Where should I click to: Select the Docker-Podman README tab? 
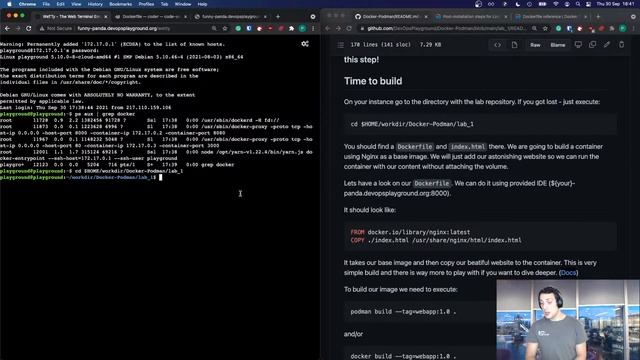click(391, 17)
